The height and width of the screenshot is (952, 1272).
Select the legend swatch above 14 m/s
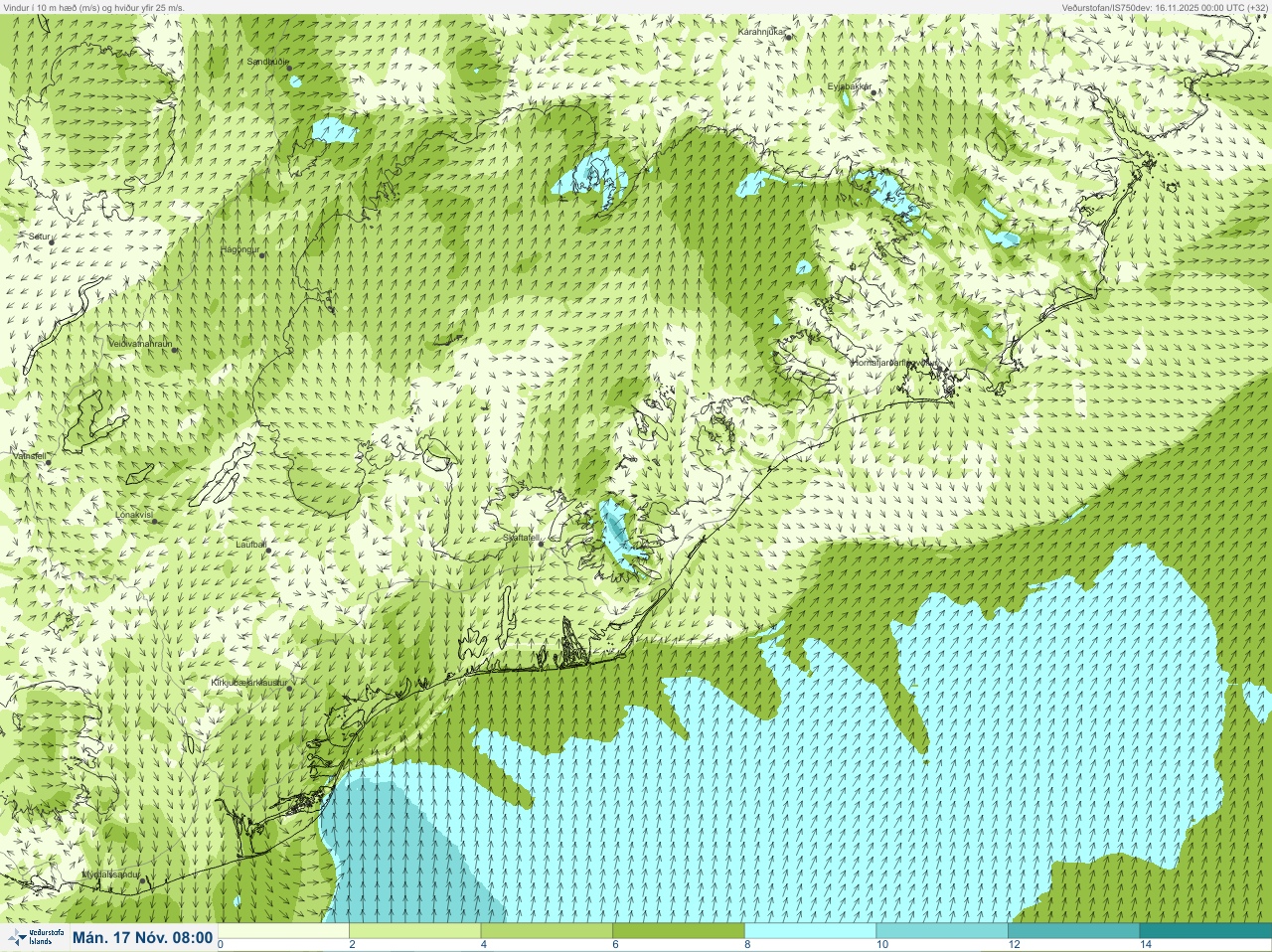pyautogui.click(x=1205, y=931)
